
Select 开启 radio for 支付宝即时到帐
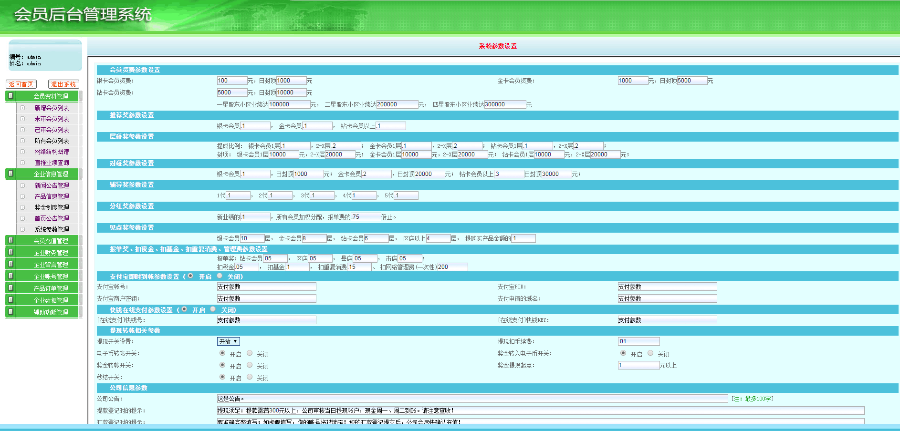(191, 275)
